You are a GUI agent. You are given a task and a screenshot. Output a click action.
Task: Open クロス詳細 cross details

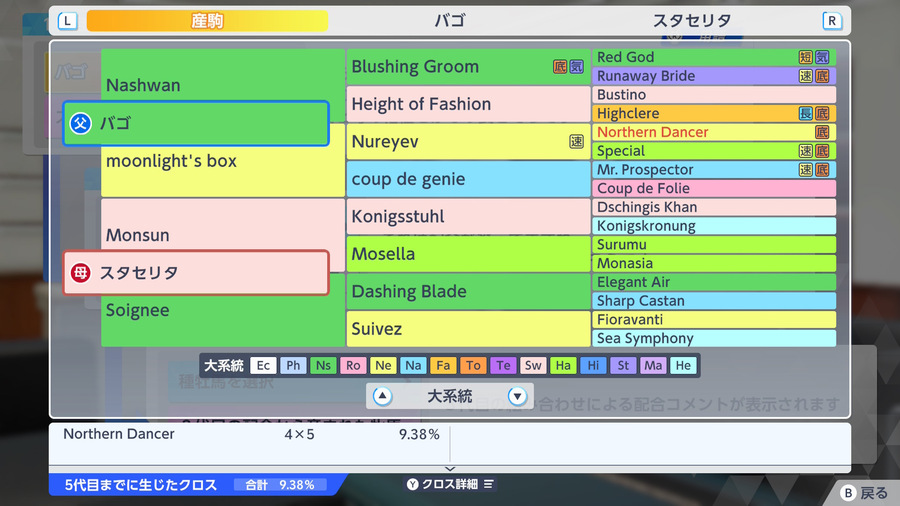point(451,484)
